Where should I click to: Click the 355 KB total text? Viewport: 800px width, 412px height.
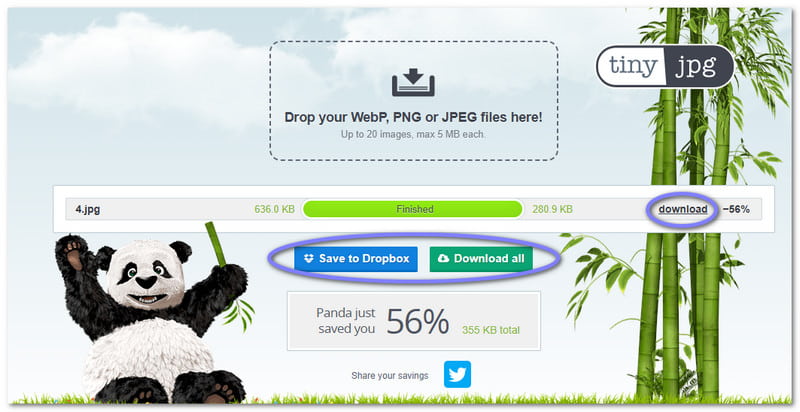[x=491, y=330]
